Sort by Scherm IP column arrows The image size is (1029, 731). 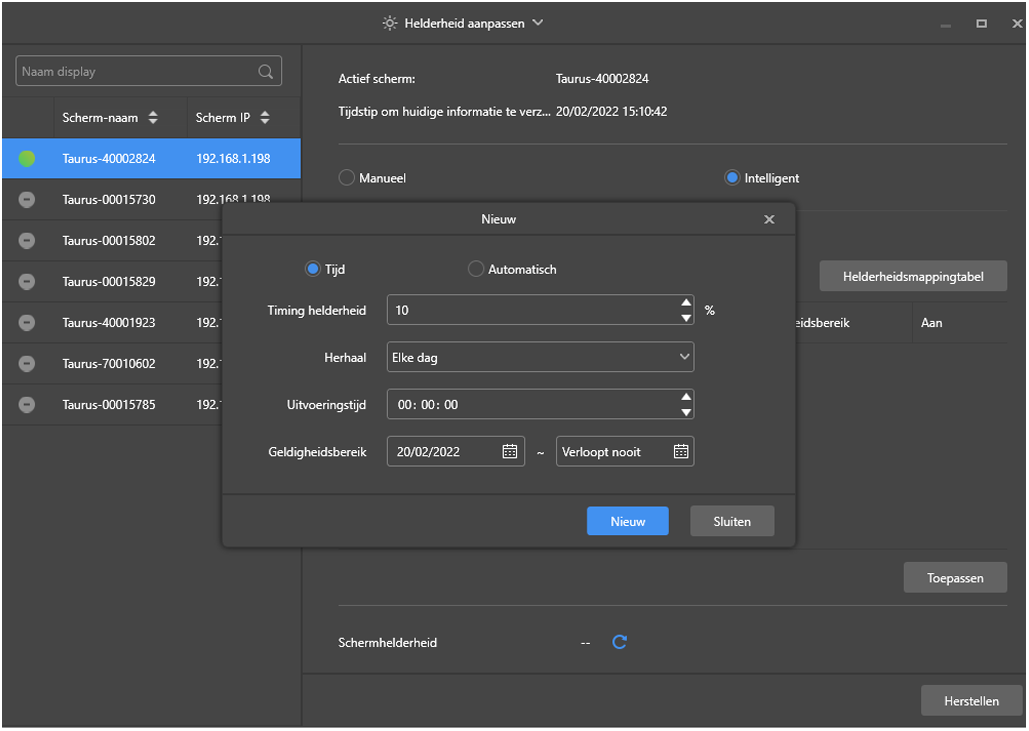point(264,117)
